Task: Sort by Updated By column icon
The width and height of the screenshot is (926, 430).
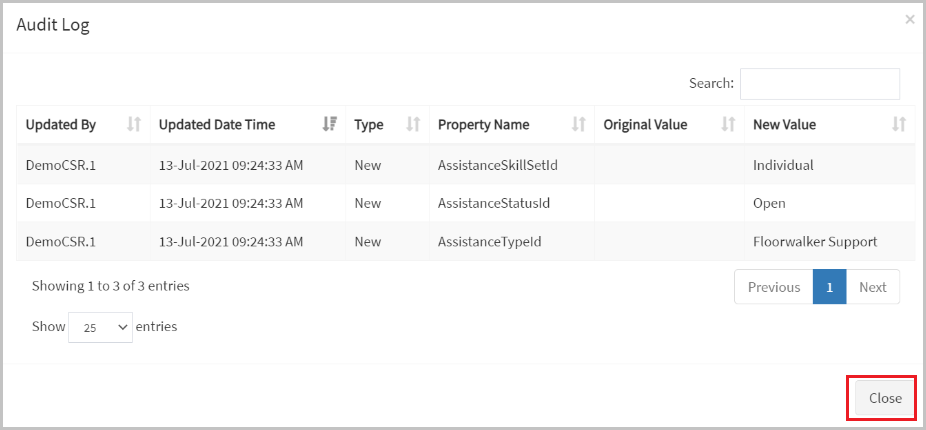Action: (134, 125)
